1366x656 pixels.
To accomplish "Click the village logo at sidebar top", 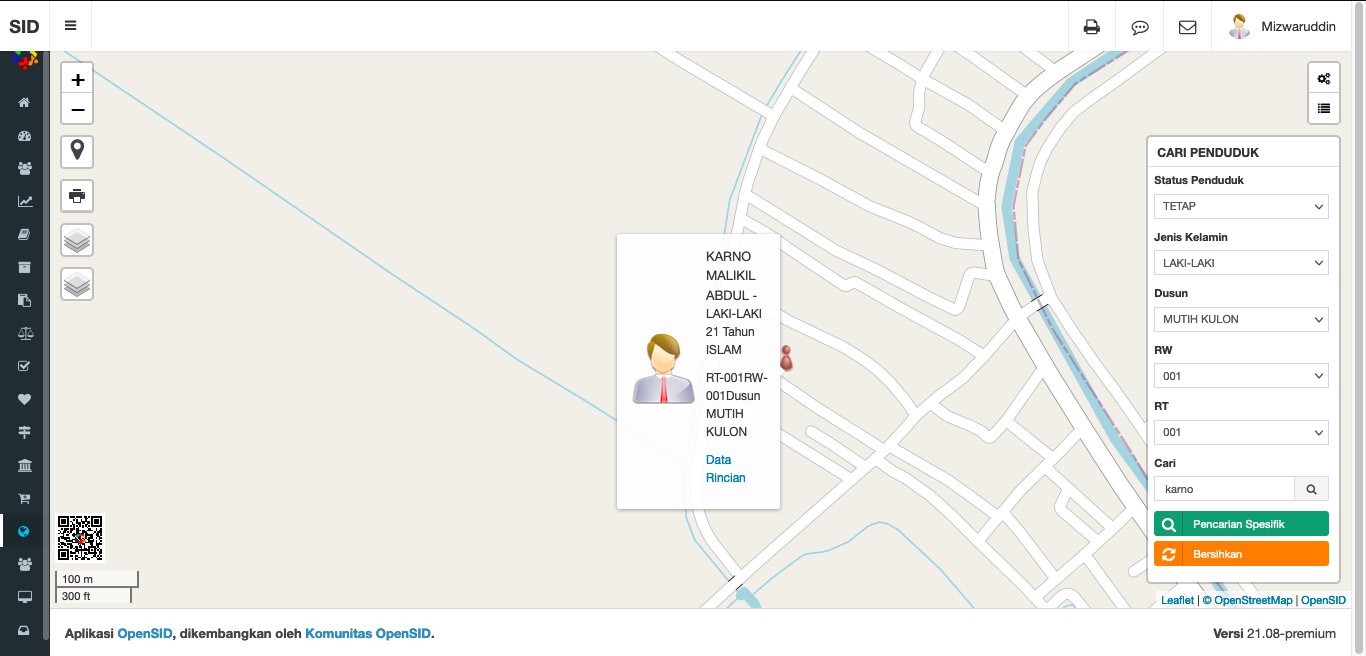I will (25, 60).
